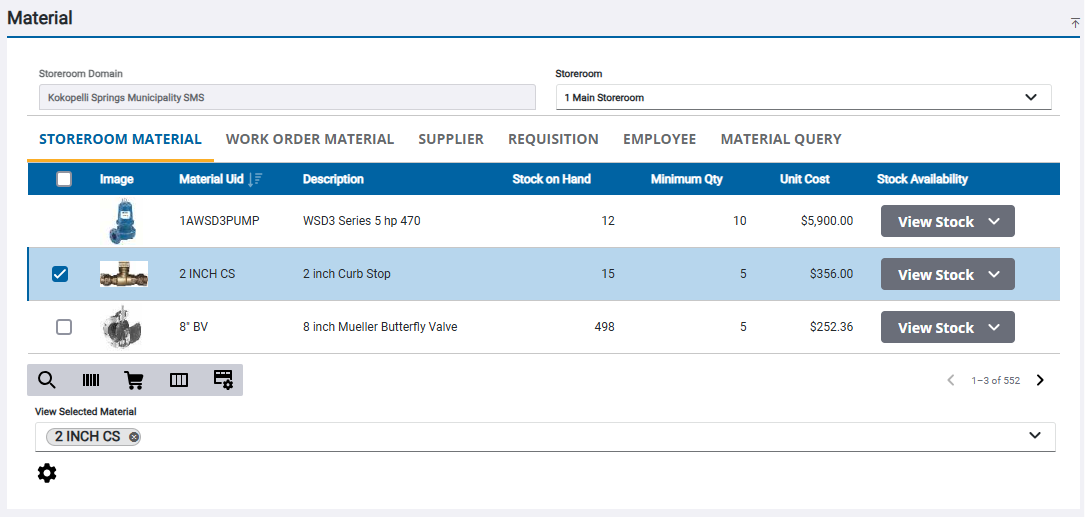1085x517 pixels.
Task: Expand View Selected Material dropdown
Action: (1035, 436)
